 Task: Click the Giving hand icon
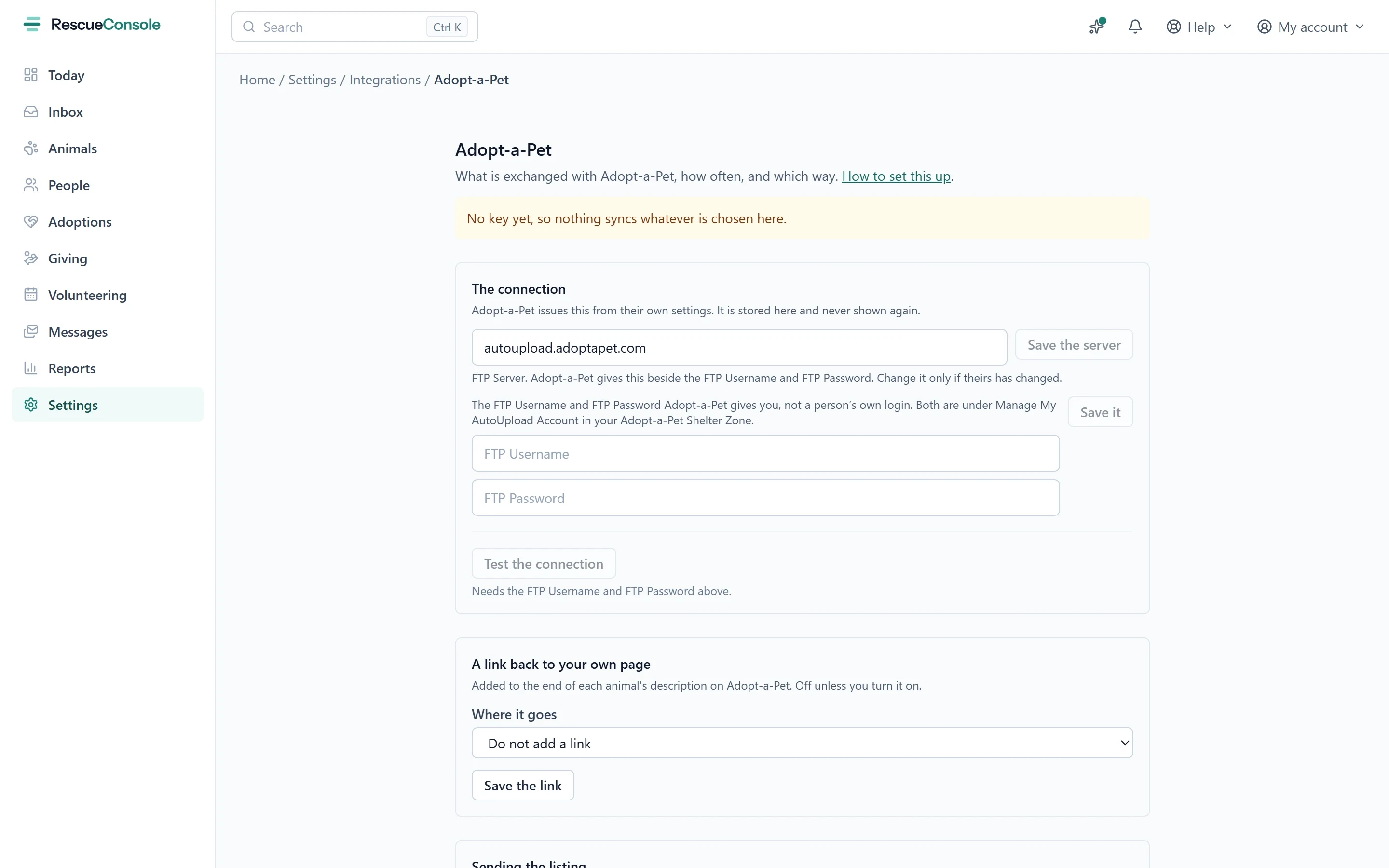click(x=31, y=258)
